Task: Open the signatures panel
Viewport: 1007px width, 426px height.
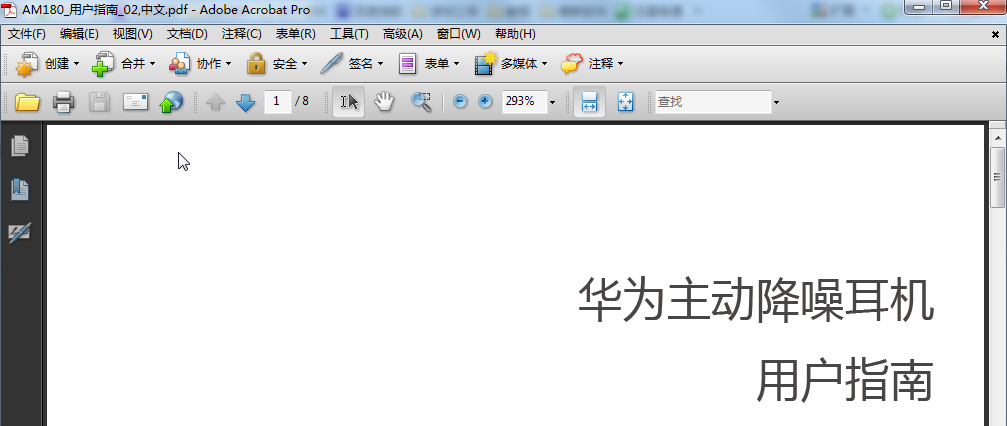Action: coord(20,233)
